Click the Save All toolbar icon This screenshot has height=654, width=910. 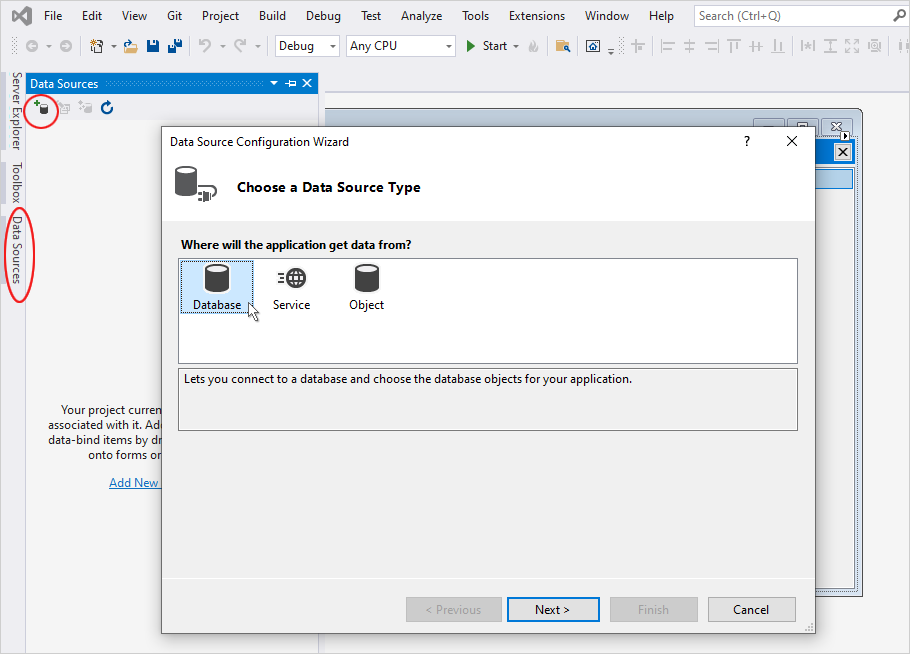[x=175, y=46]
